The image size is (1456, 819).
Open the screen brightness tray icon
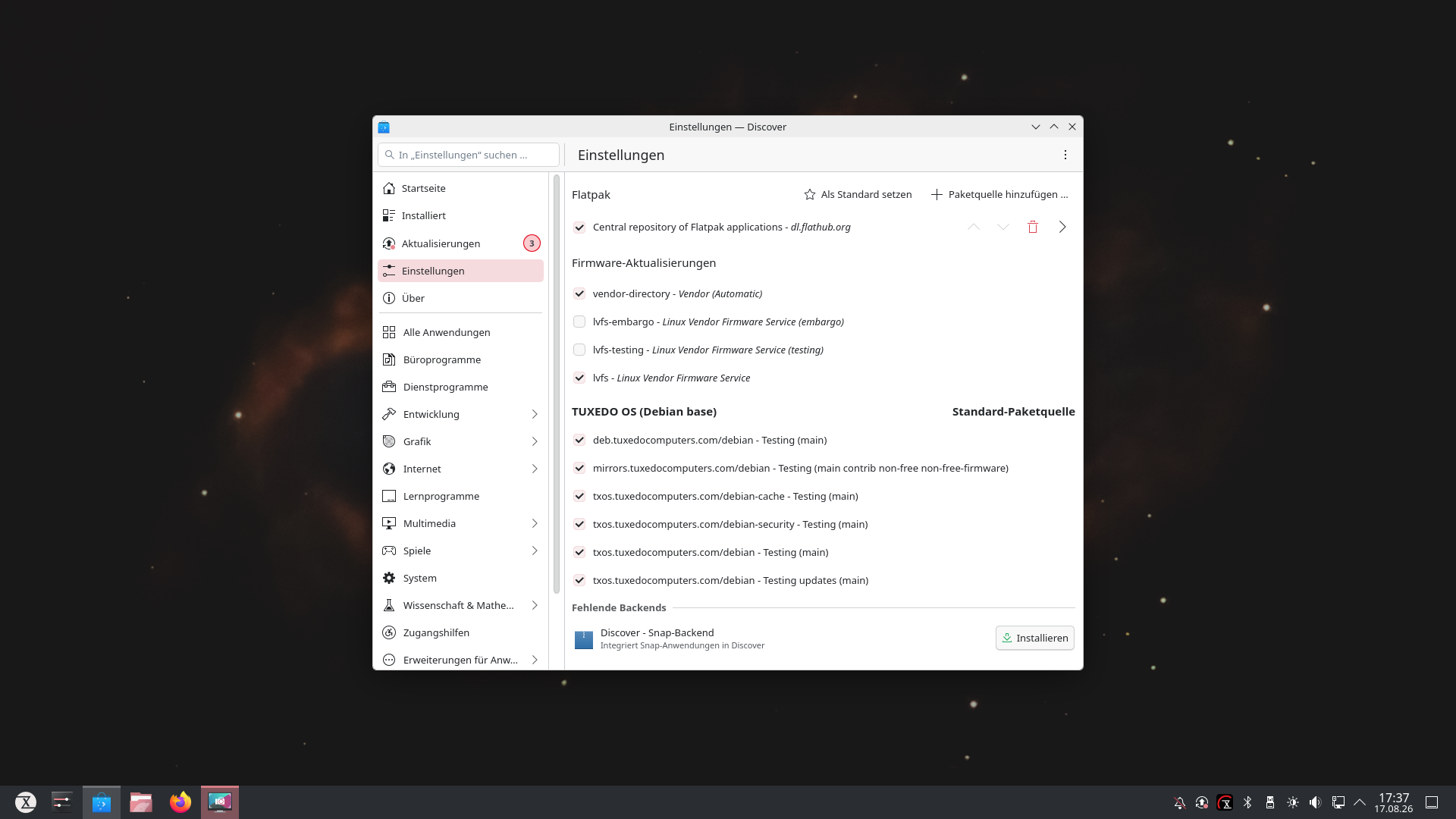coord(1293,802)
